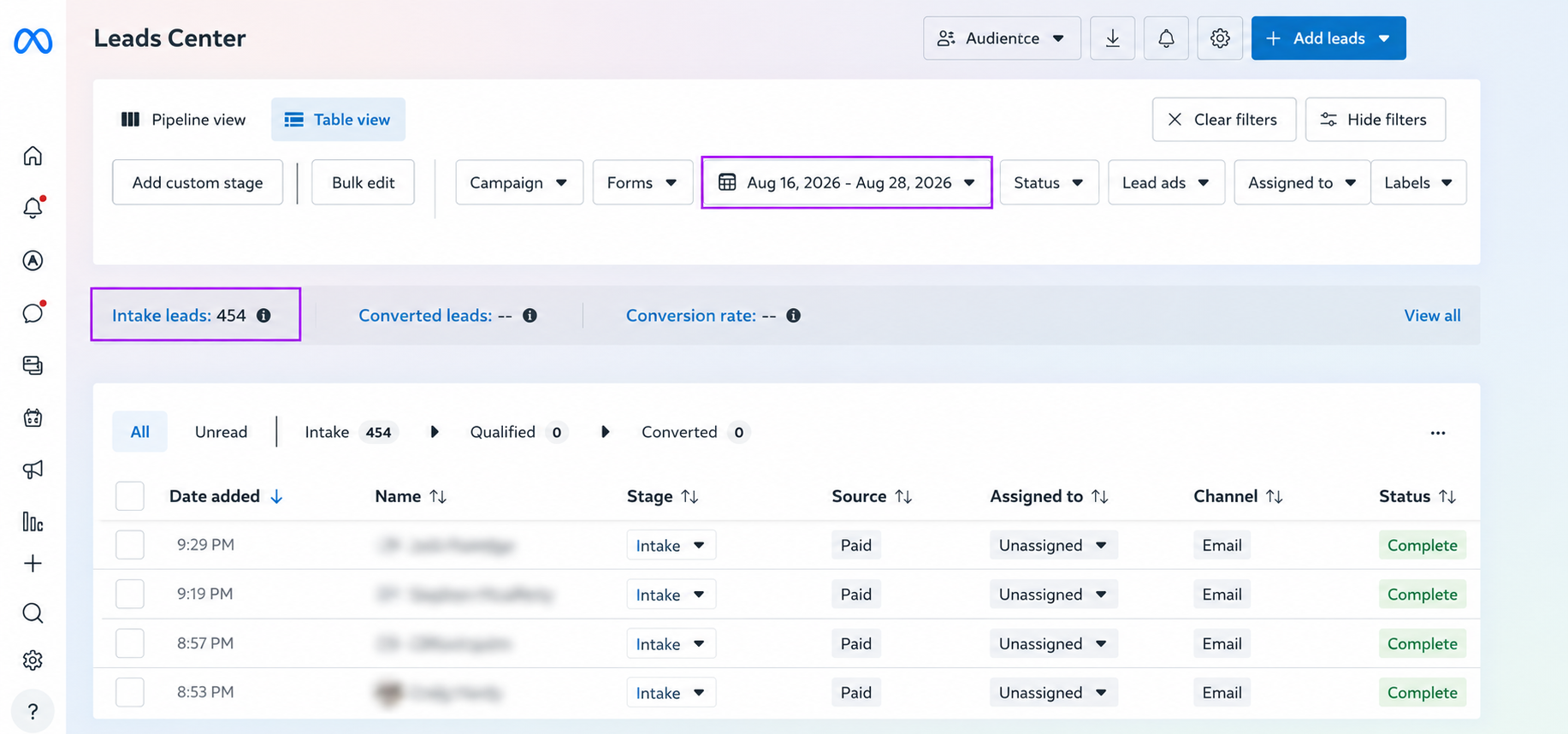Open Stage dropdown for 9:29 PM lead
Viewport: 1568px width, 734px height.
tap(671, 545)
